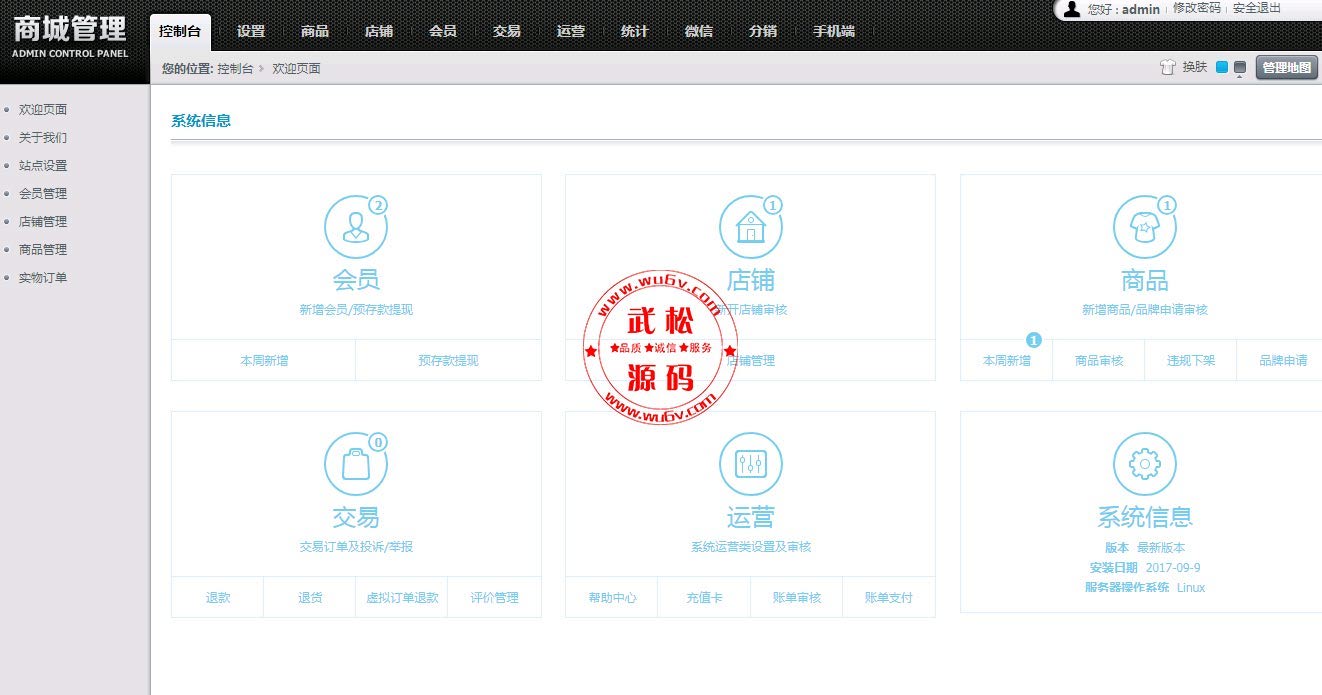Select 会员管理 in the left sidebar
The image size is (1322, 695).
(43, 194)
